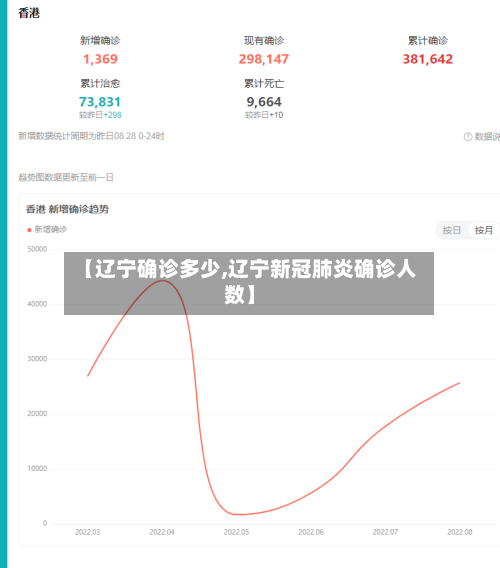500x568 pixels.
Task: Click the 累计治愈 value 73,831
Action: click(x=100, y=102)
